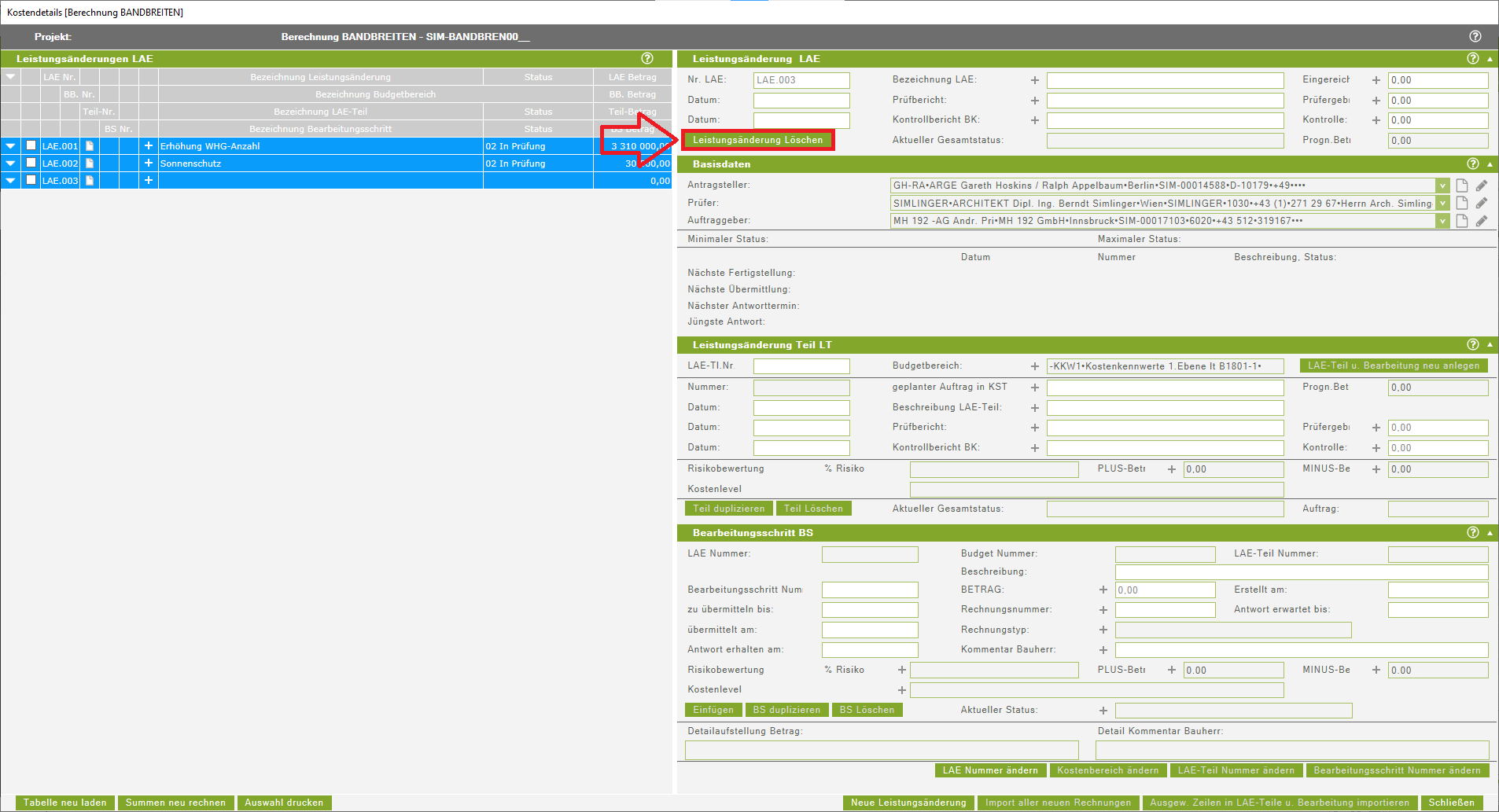Click the plus icon next to Prüfbericht in LAE section
The width and height of the screenshot is (1499, 812).
point(1035,101)
